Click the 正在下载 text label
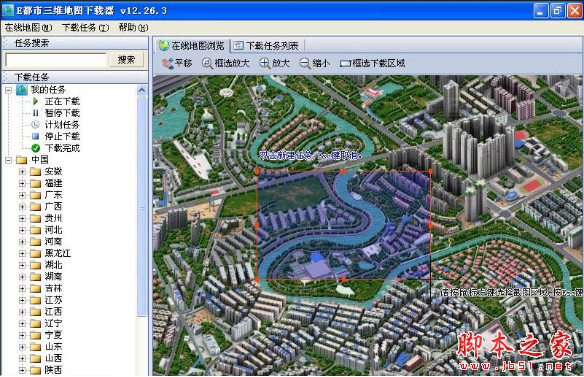This screenshot has width=584, height=377. click(62, 101)
